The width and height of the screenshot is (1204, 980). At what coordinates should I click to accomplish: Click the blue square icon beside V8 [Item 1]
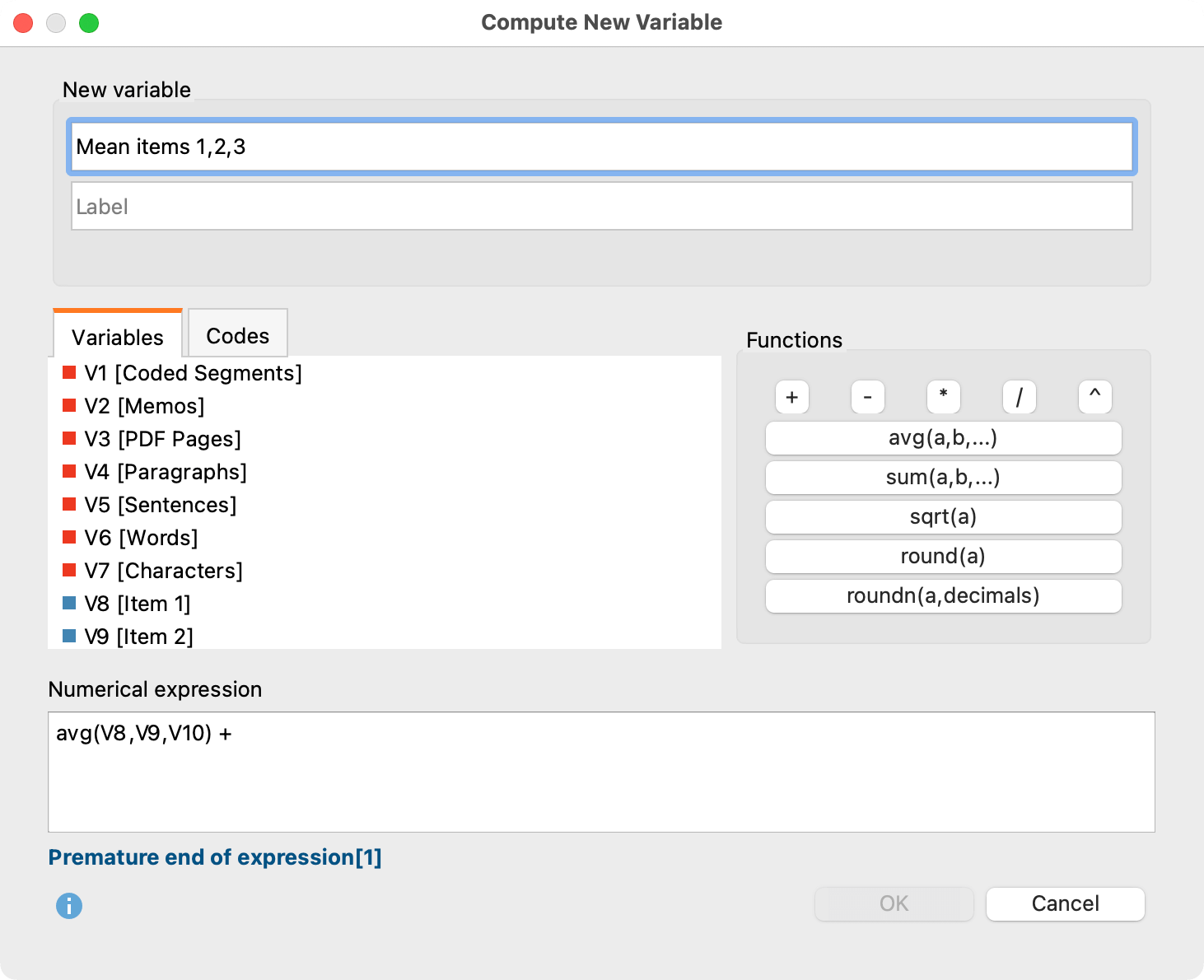69,602
